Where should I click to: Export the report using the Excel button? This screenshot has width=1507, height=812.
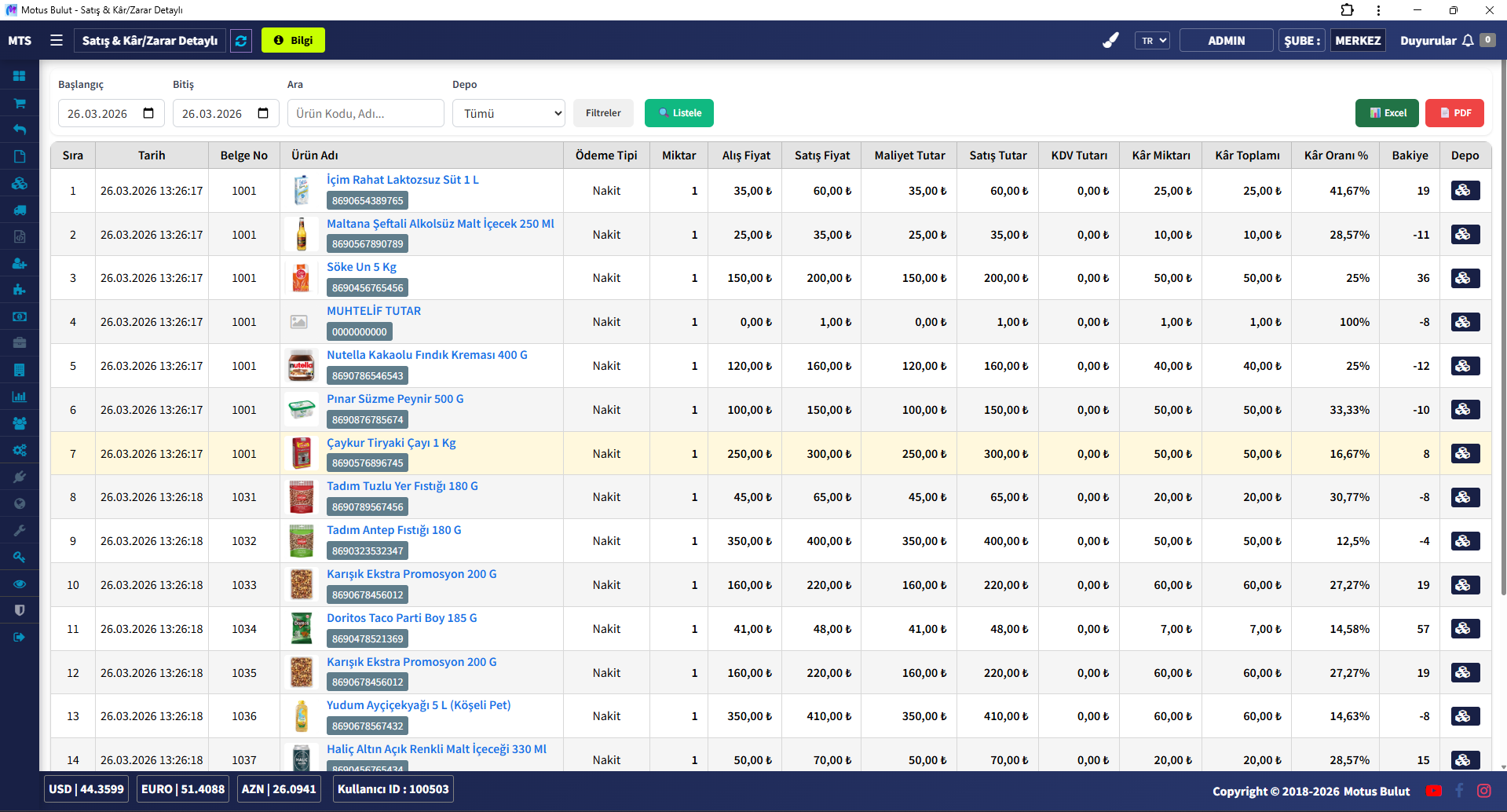[1386, 113]
